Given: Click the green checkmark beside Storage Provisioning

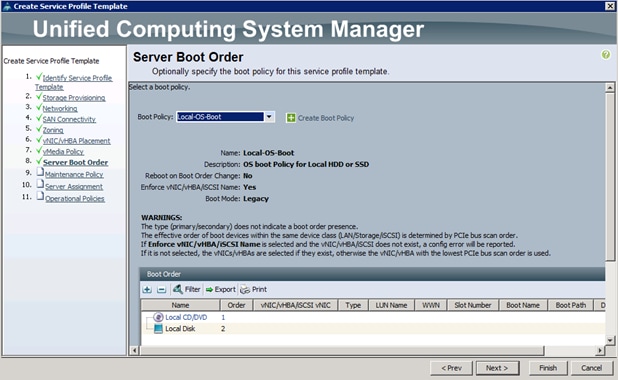Looking at the screenshot, I should (x=39, y=96).
